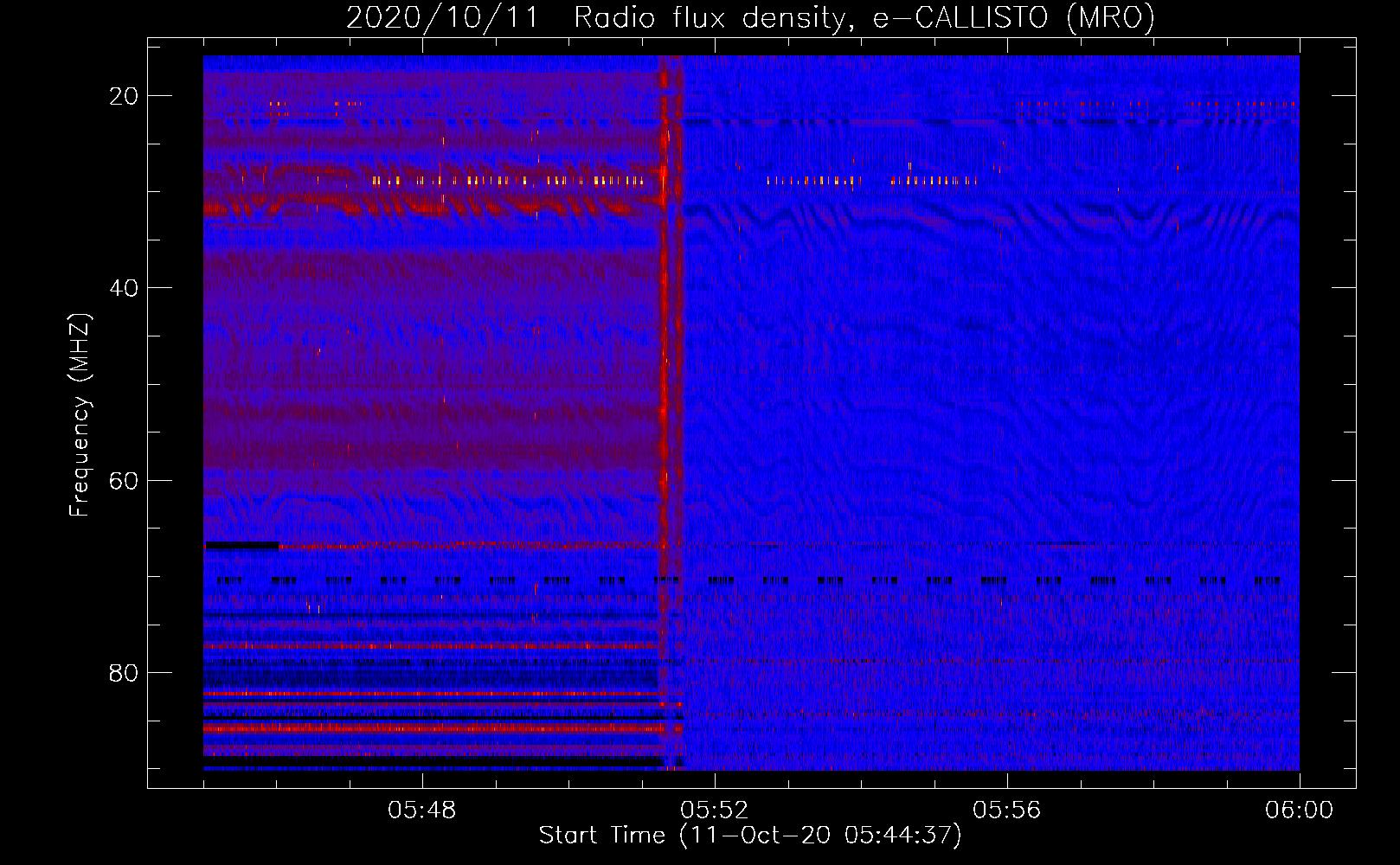Click the plot title "Radio flux density, e-CALLISTO (MRO)"
Screen dimensions: 1400x865
coord(864,17)
